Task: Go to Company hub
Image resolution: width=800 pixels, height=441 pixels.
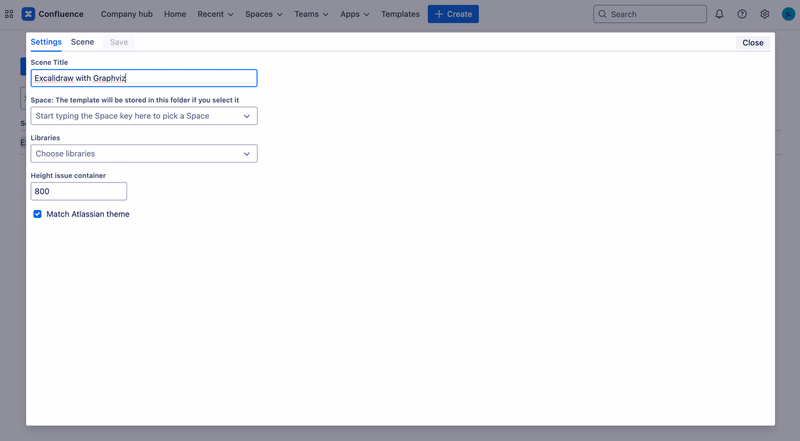Action: pyautogui.click(x=127, y=14)
